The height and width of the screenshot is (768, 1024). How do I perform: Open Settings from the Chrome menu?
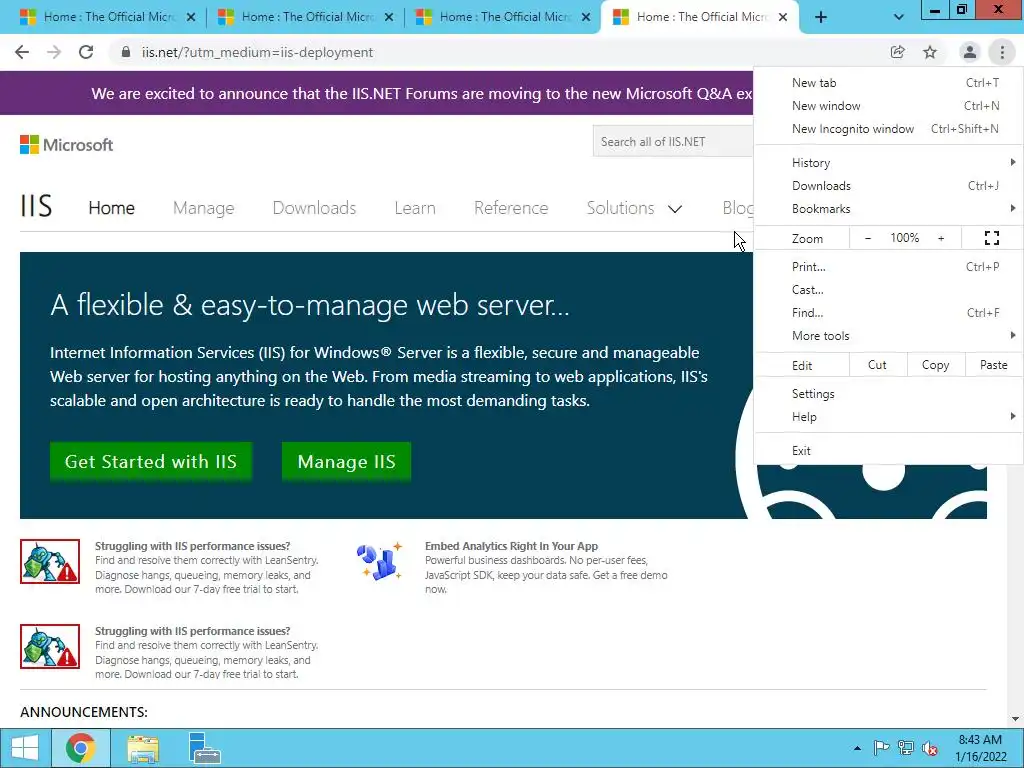click(x=888, y=394)
